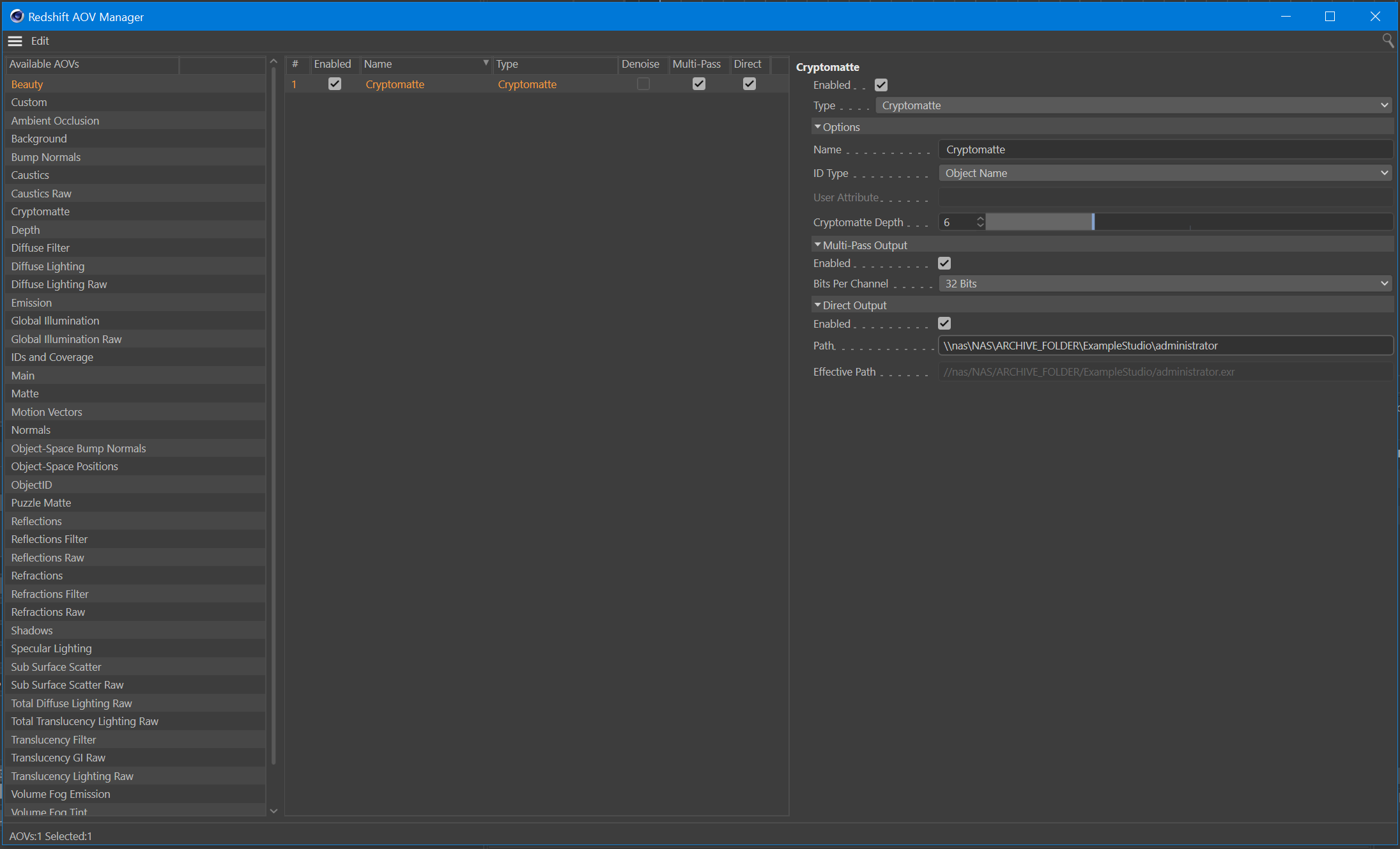This screenshot has height=849, width=1400.
Task: Select Depth AOV
Action: (135, 230)
